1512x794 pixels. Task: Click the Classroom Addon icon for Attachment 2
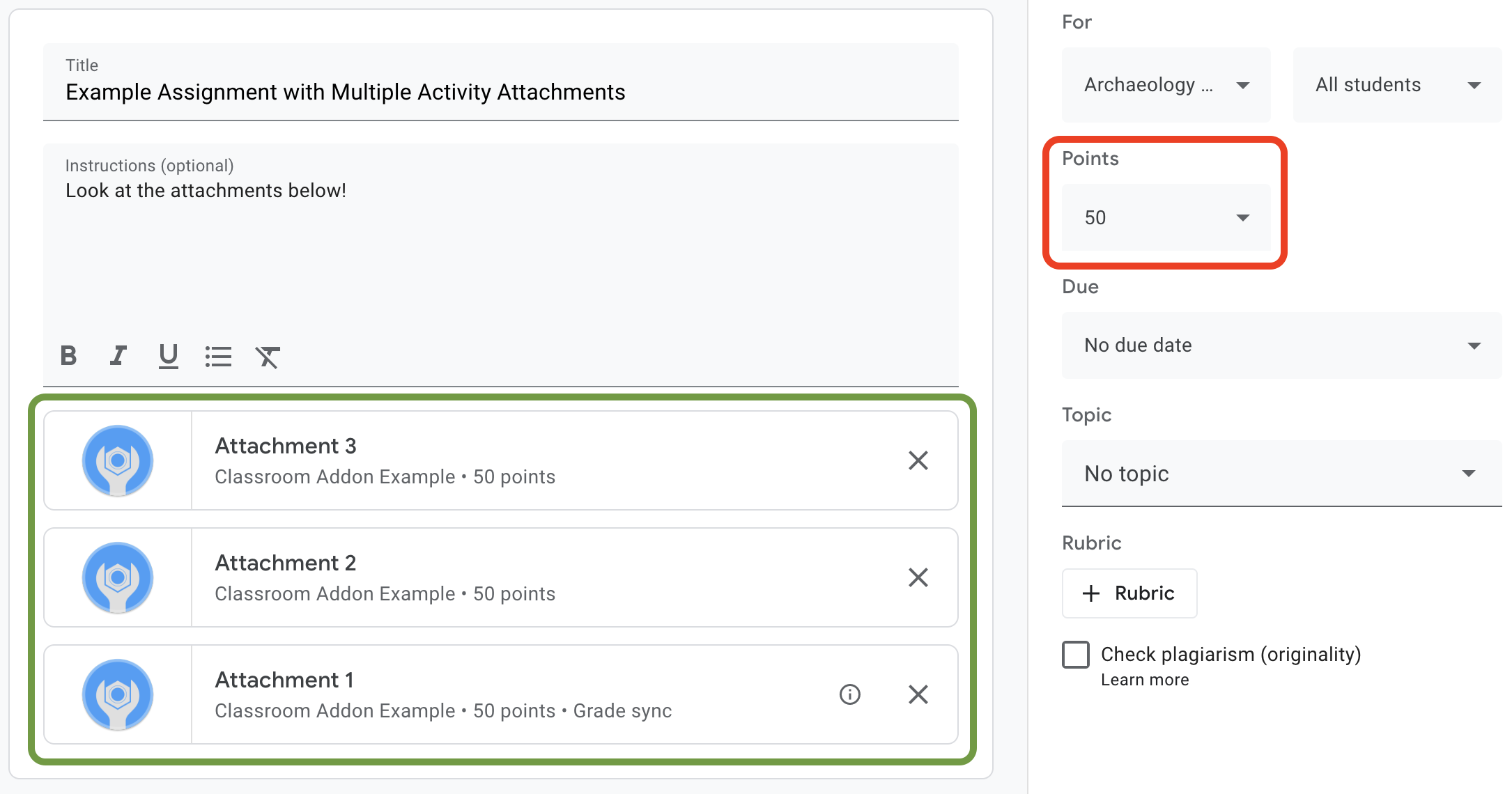pyautogui.click(x=118, y=577)
